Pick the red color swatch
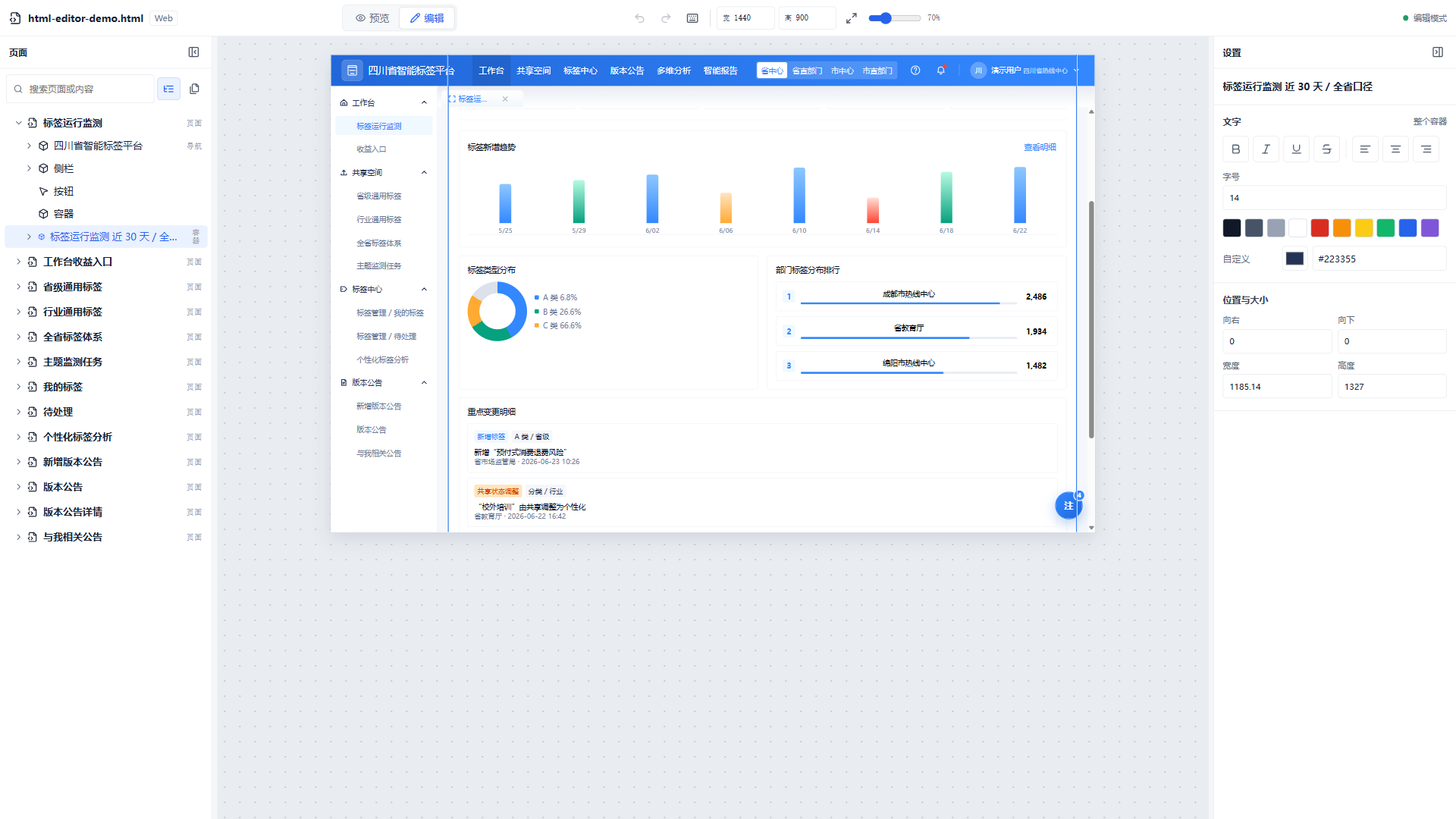 tap(1319, 227)
